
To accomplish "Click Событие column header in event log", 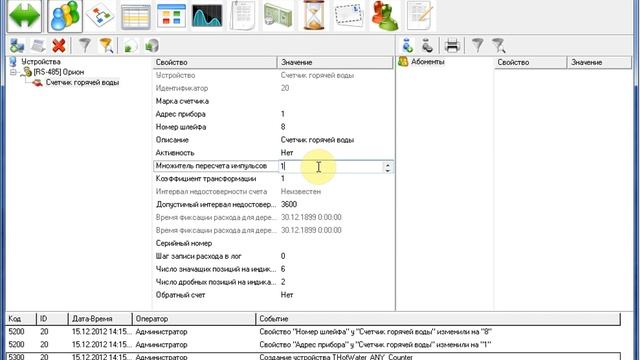I will (438, 319).
